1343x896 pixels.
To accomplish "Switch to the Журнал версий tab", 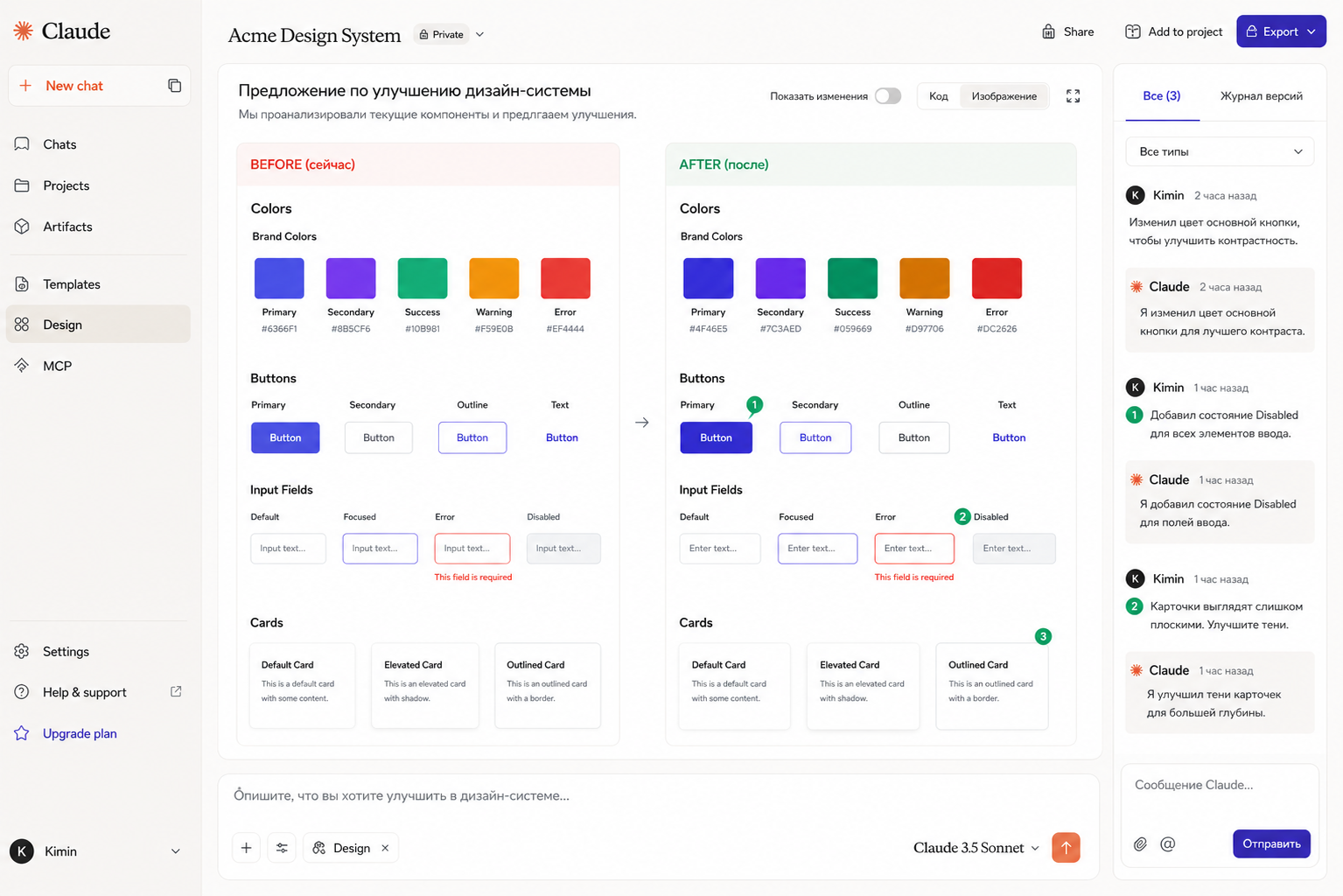I will (x=1261, y=96).
